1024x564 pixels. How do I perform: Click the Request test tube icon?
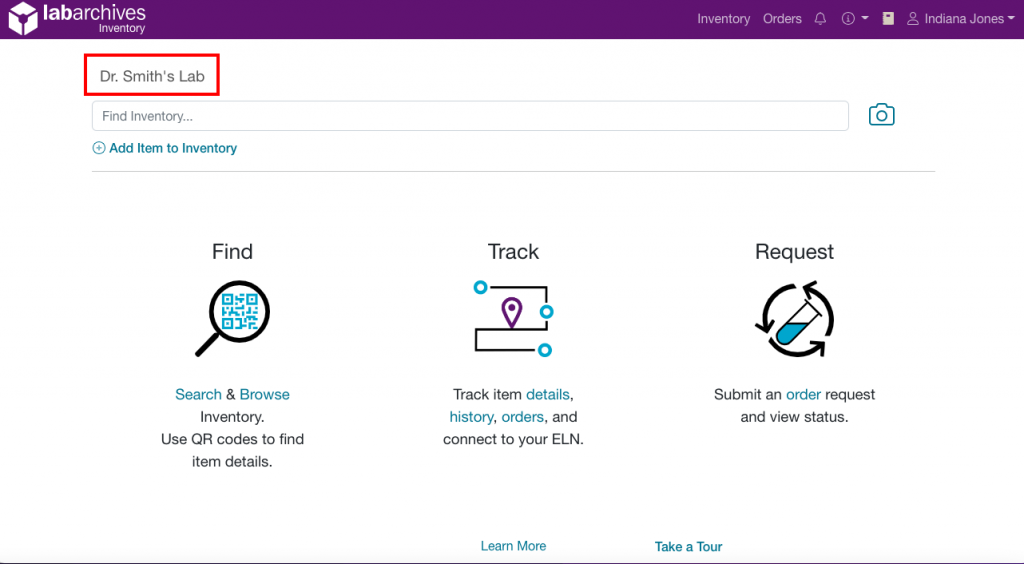[794, 319]
